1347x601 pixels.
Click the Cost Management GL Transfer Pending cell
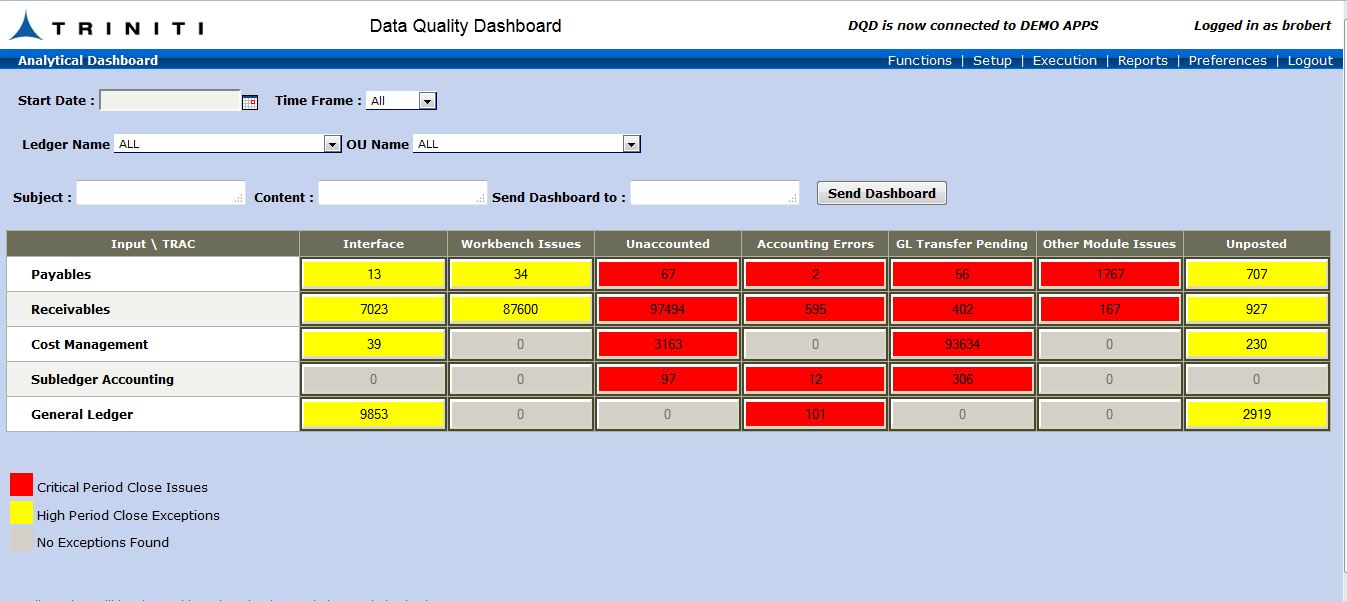click(x=961, y=344)
